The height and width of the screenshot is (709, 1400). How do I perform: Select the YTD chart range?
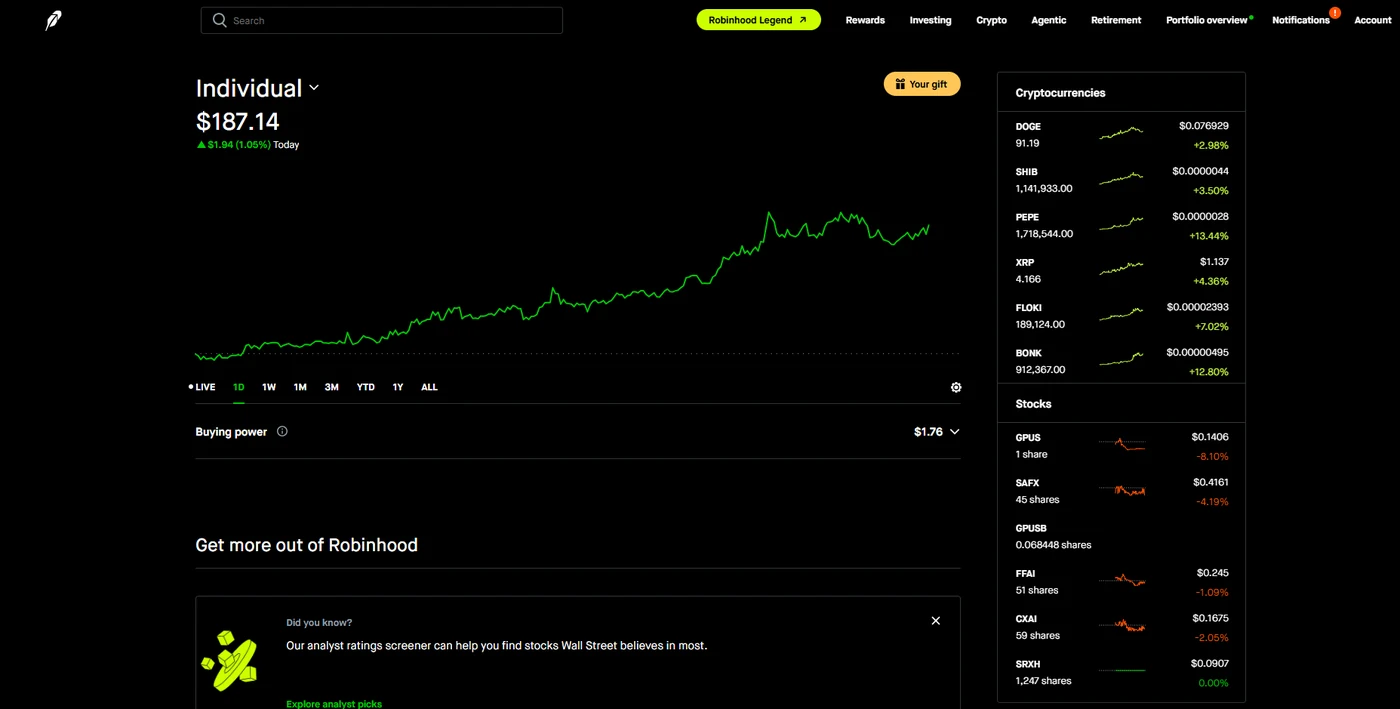click(366, 387)
